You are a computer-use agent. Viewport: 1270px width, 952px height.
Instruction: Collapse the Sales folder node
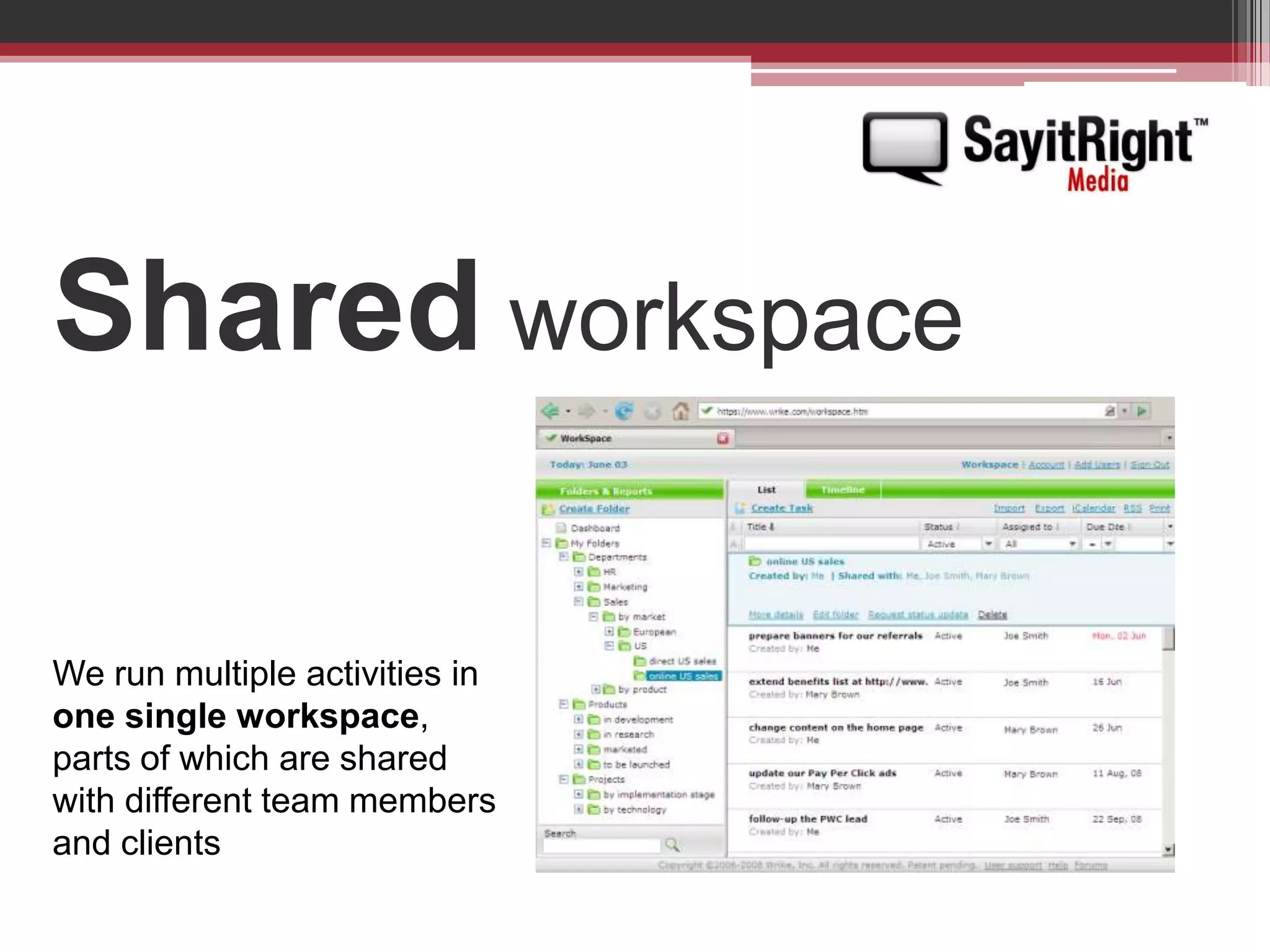[x=578, y=601]
